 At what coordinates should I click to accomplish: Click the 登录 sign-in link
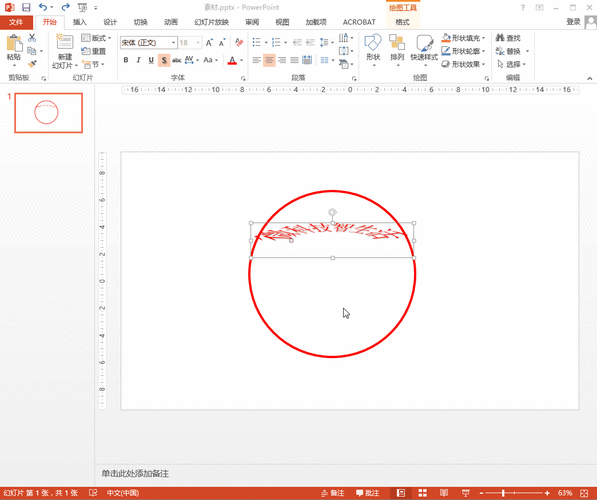(573, 22)
